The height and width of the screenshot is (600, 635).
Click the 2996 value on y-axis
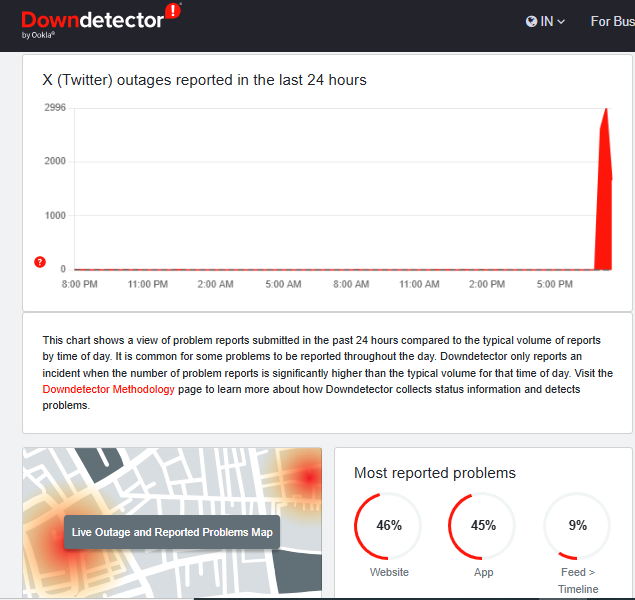click(54, 107)
